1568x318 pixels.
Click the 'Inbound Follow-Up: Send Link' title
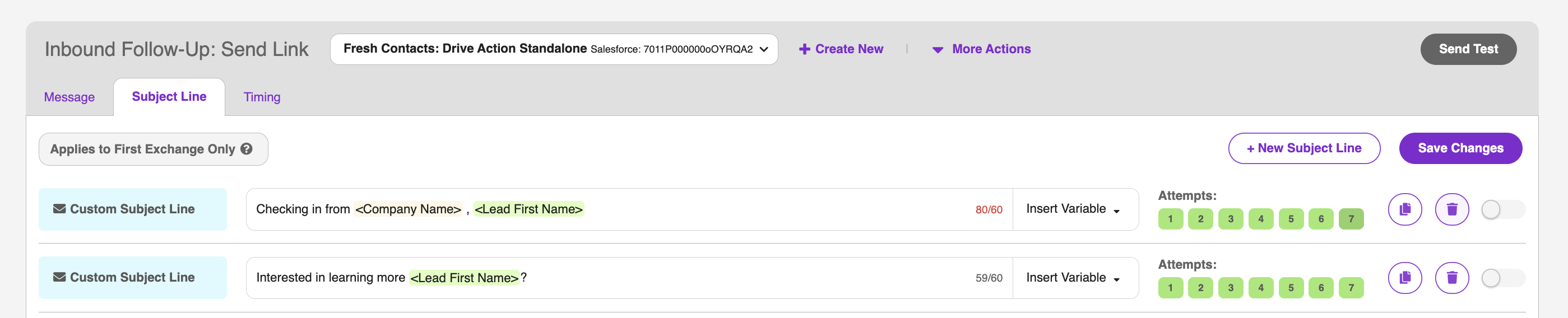(x=177, y=49)
